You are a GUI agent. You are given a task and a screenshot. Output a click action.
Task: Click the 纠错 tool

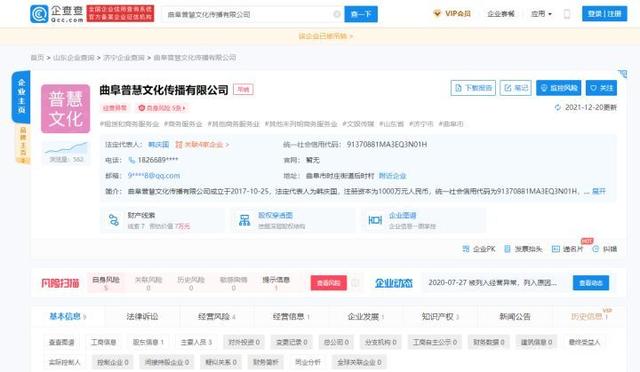click(x=604, y=249)
